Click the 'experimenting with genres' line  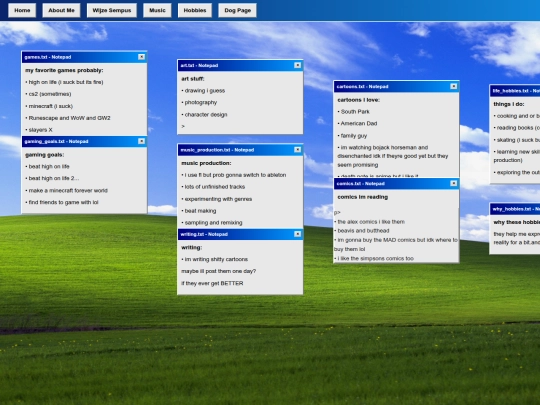click(217, 199)
